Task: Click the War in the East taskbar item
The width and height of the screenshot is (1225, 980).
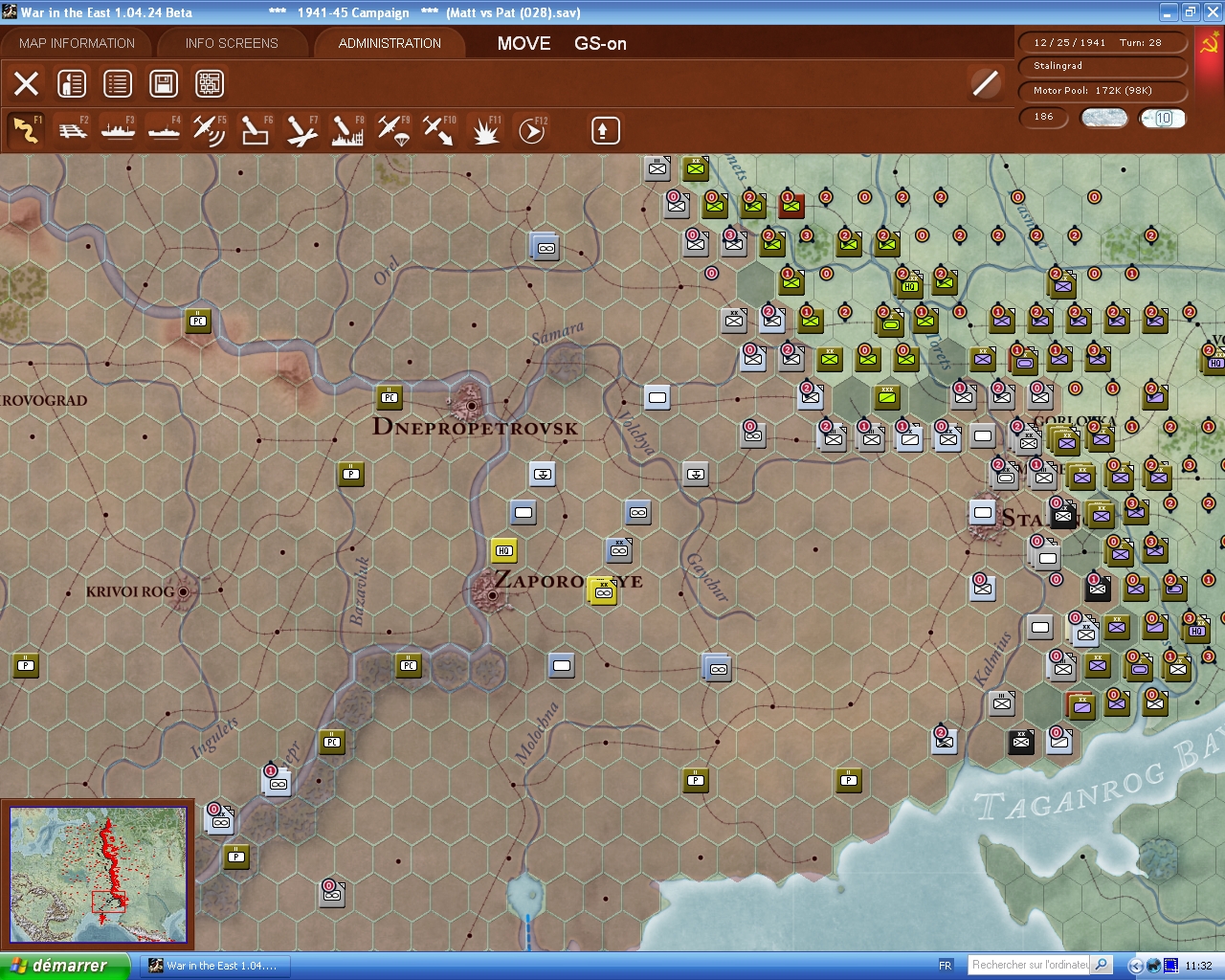Action: coord(213,966)
